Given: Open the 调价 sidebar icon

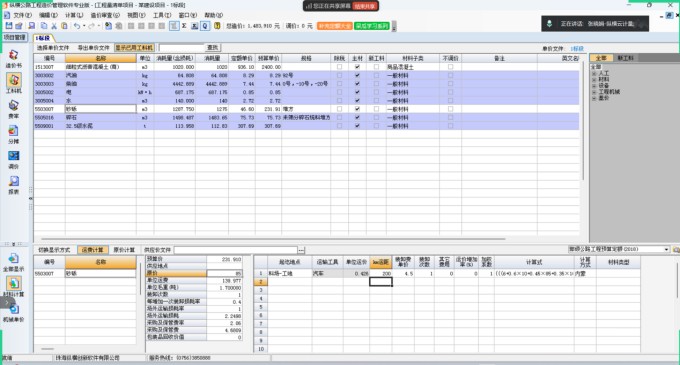Looking at the screenshot, I should tap(13, 159).
